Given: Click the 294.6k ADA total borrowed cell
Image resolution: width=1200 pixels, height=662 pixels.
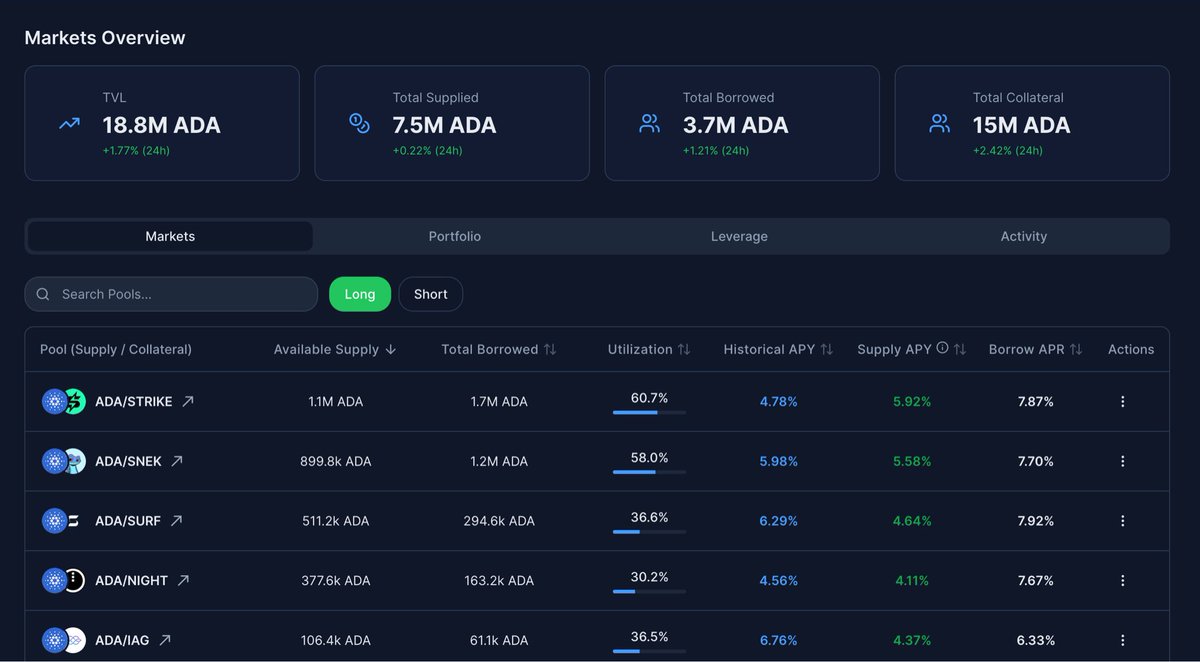Looking at the screenshot, I should pyautogui.click(x=499, y=521).
